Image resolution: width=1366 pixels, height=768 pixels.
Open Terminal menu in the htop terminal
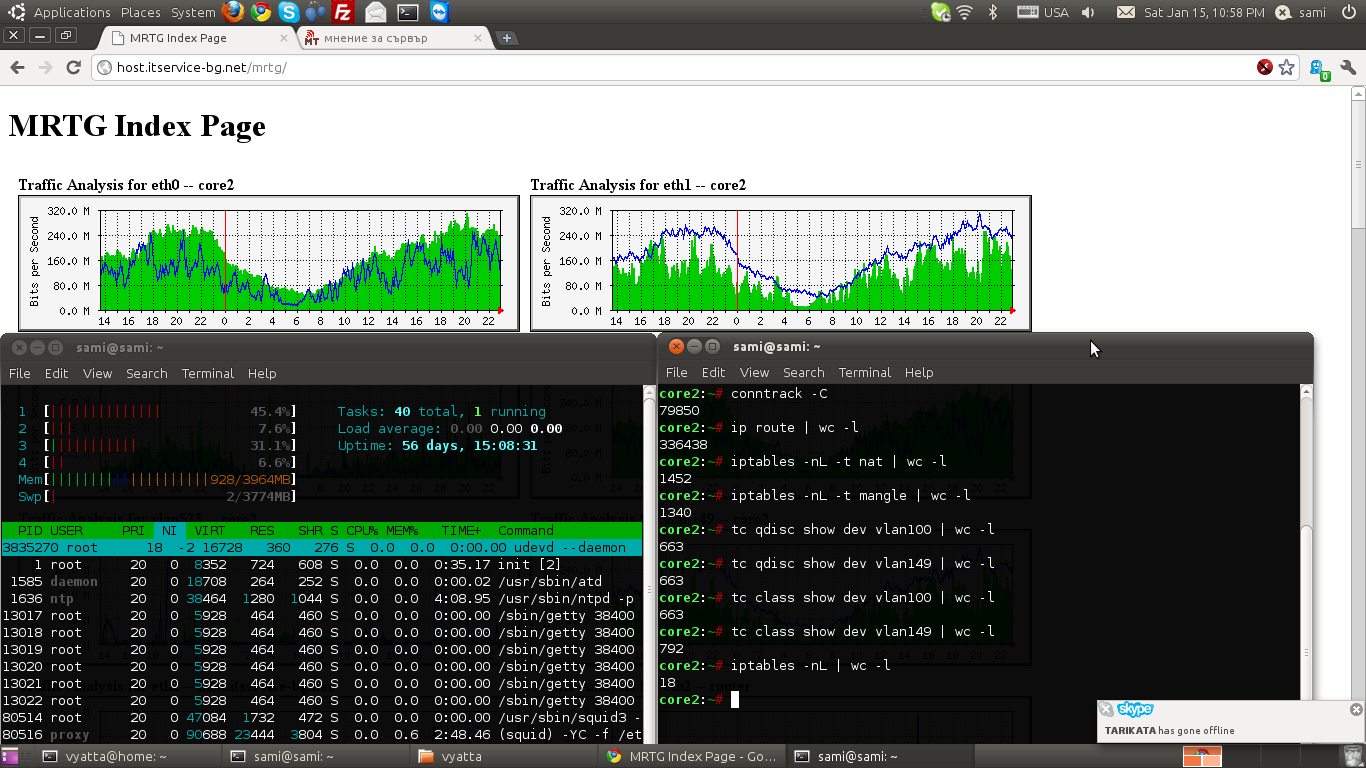point(208,373)
